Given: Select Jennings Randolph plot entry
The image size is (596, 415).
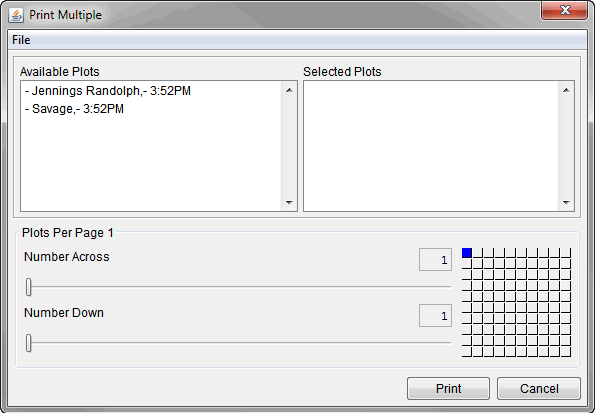Looking at the screenshot, I should coord(108,91).
